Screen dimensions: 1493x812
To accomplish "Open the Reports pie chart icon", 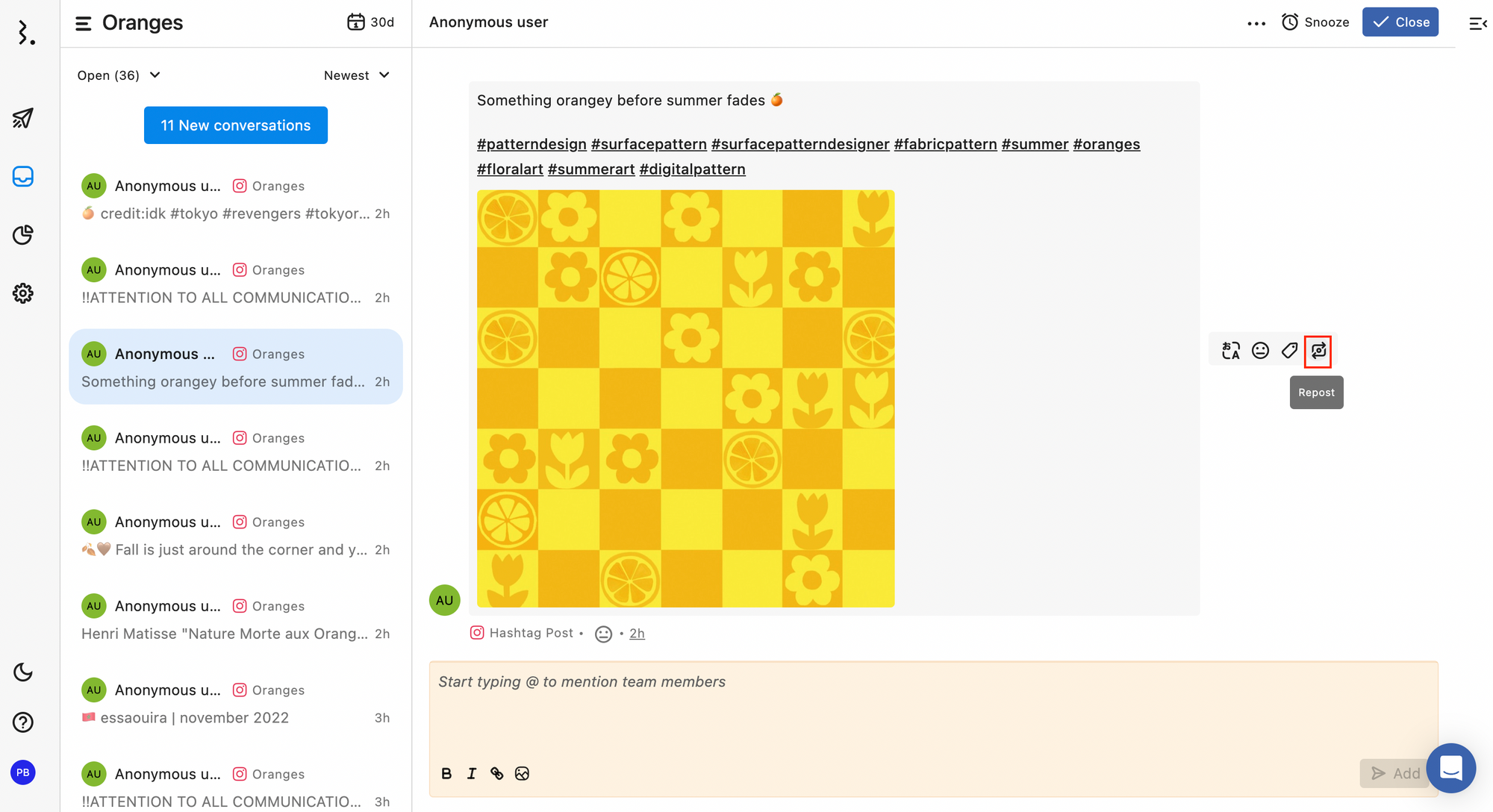I will [x=23, y=235].
